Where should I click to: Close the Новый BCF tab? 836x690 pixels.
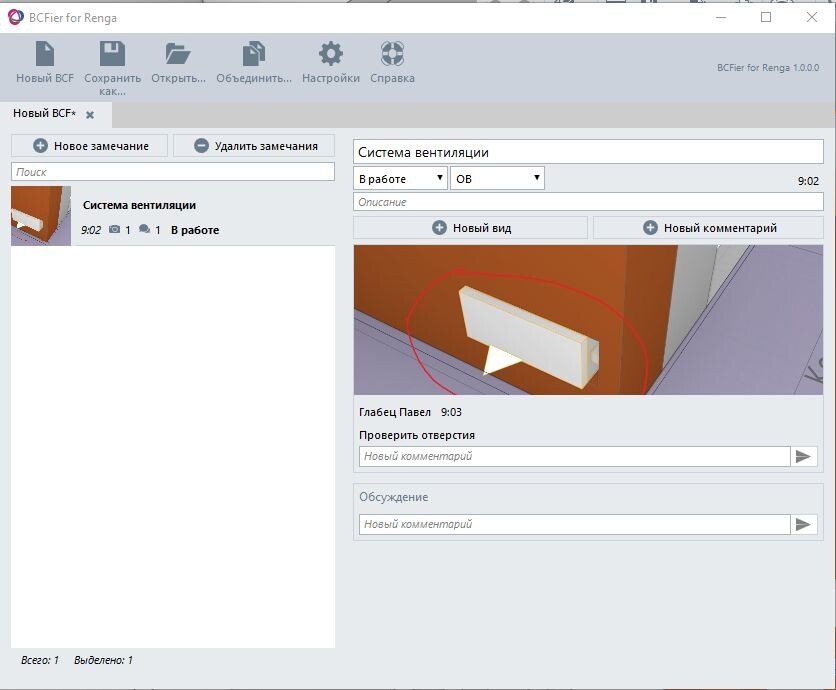(x=90, y=115)
